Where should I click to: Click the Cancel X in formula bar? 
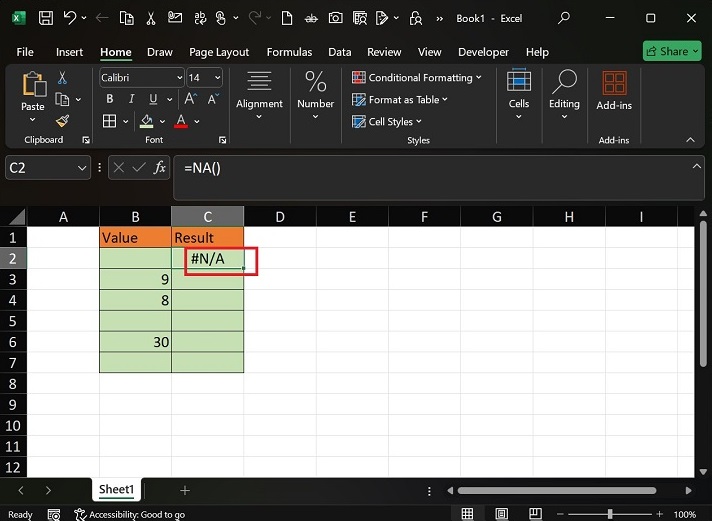[x=119, y=168]
